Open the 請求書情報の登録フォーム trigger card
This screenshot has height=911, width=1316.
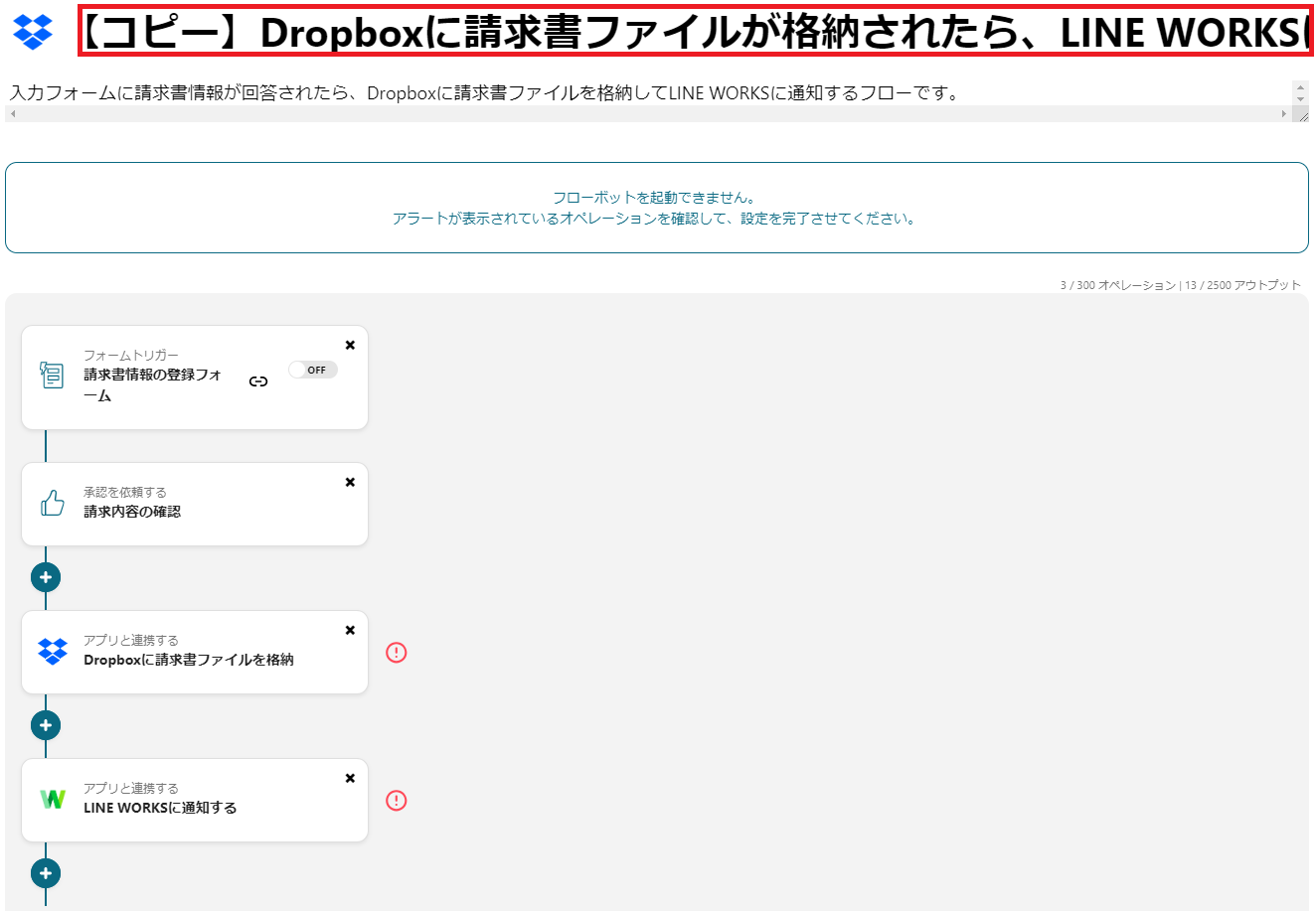[195, 378]
